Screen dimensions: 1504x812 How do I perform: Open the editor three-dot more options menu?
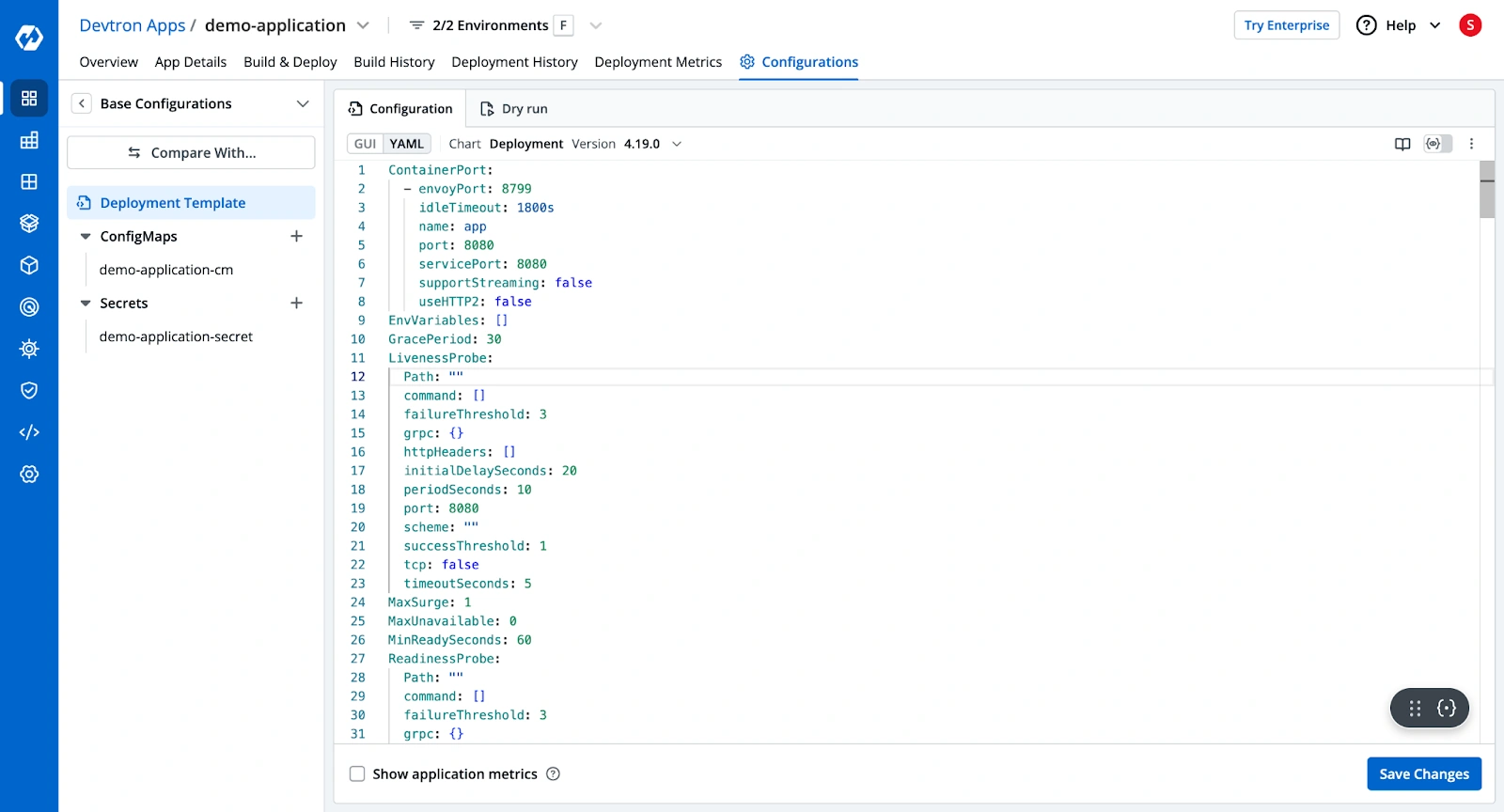point(1471,144)
